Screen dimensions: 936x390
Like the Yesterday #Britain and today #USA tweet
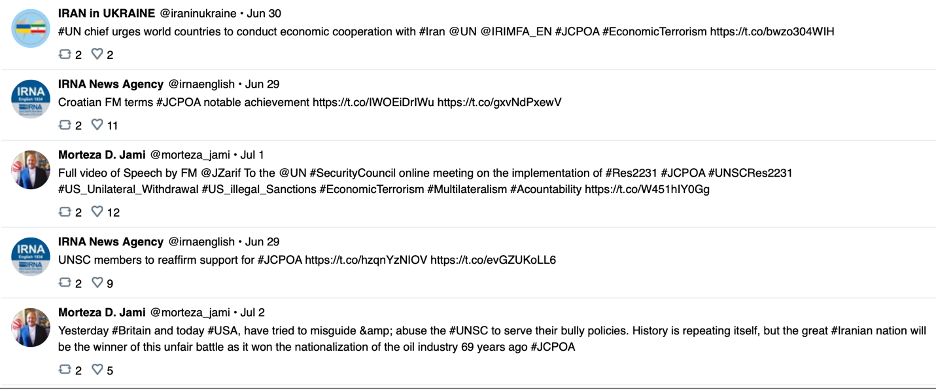click(97, 370)
